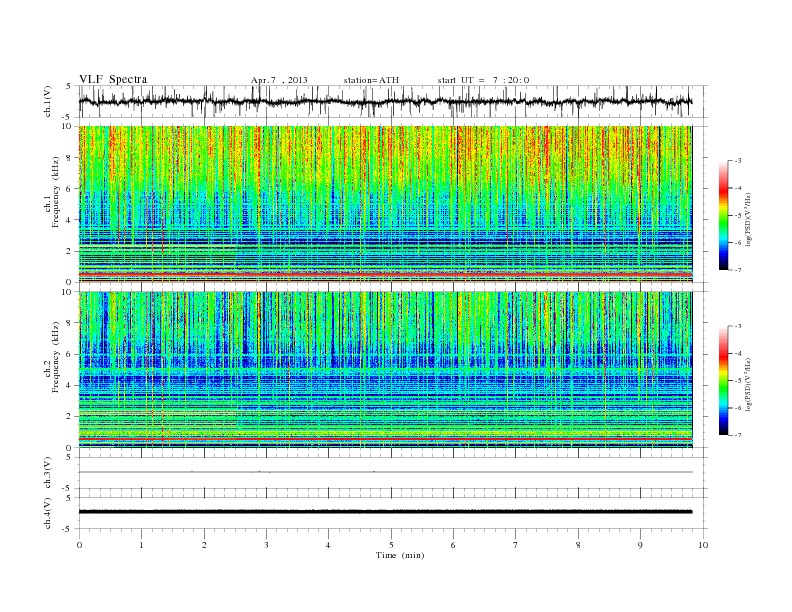Click the "-5" label on ch.2 colorbar
792x612 pixels.
(738, 380)
